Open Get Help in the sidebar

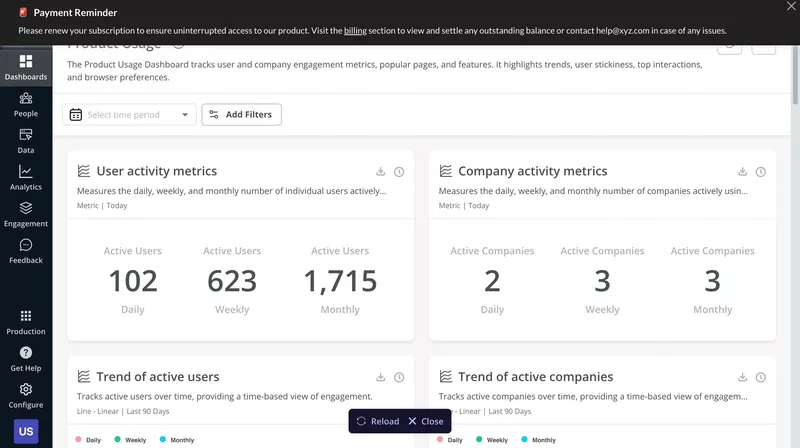pyautogui.click(x=26, y=358)
